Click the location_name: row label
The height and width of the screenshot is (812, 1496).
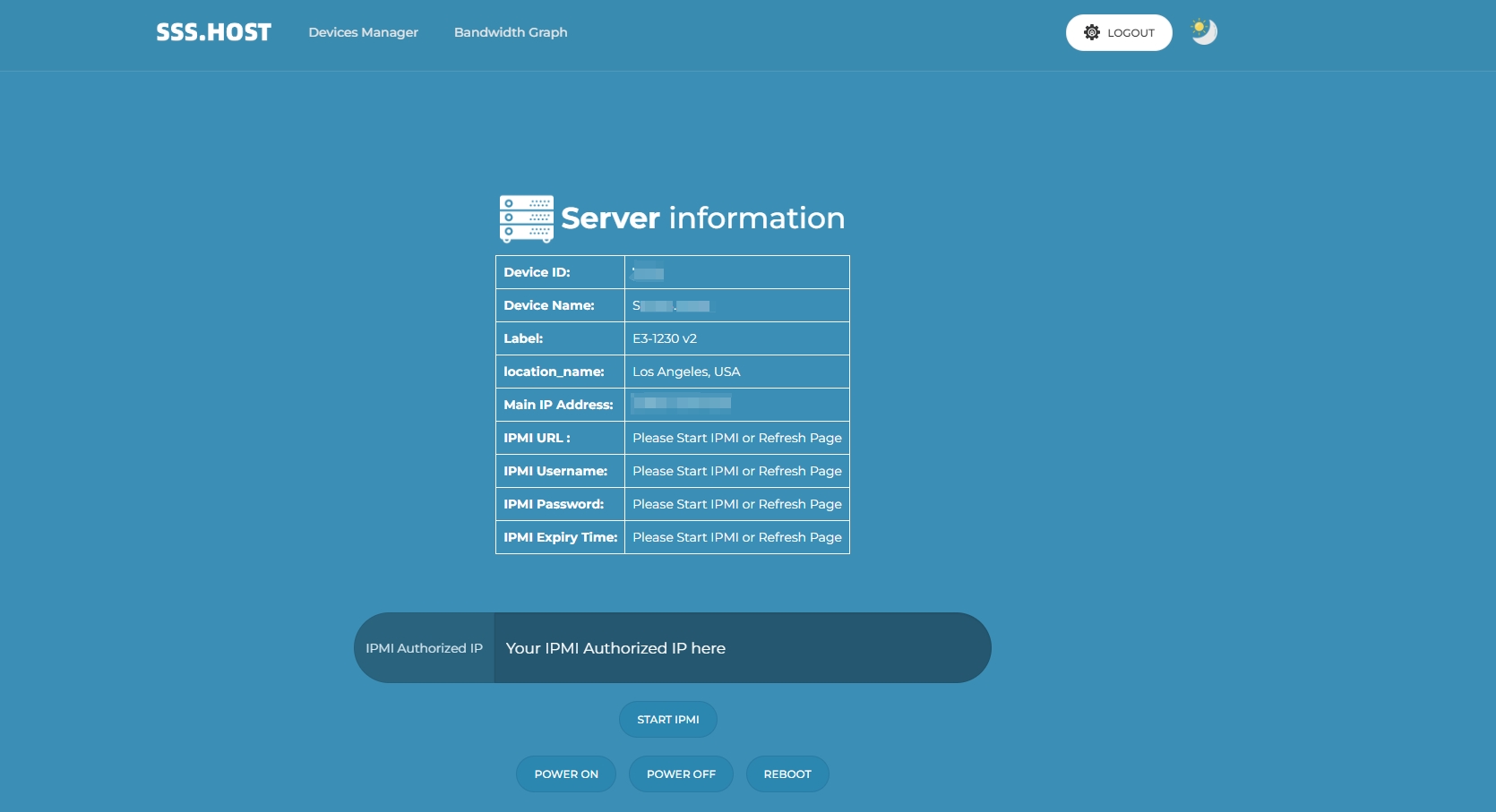554,372
